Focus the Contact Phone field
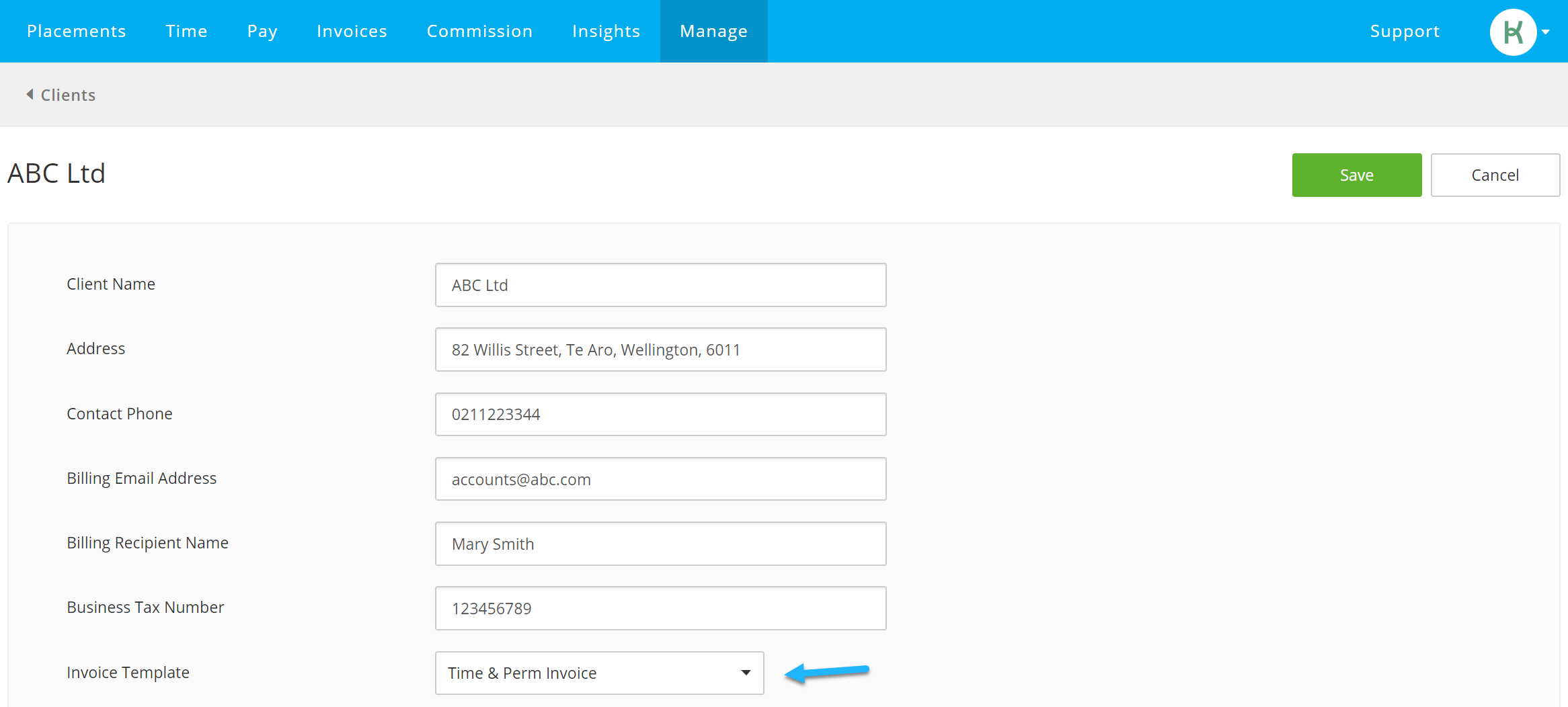 tap(660, 414)
